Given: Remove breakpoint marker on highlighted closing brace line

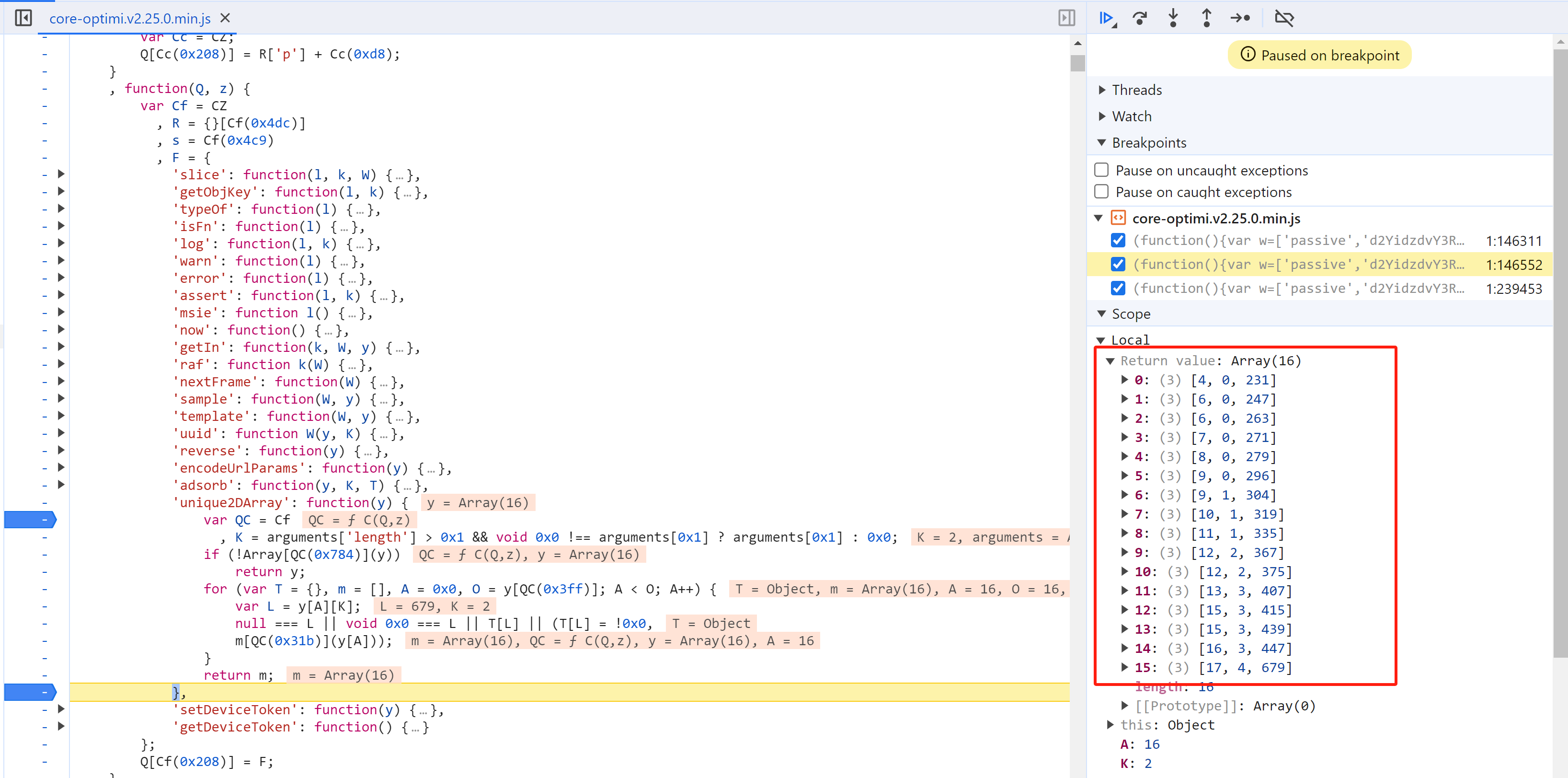Looking at the screenshot, I should [31, 692].
